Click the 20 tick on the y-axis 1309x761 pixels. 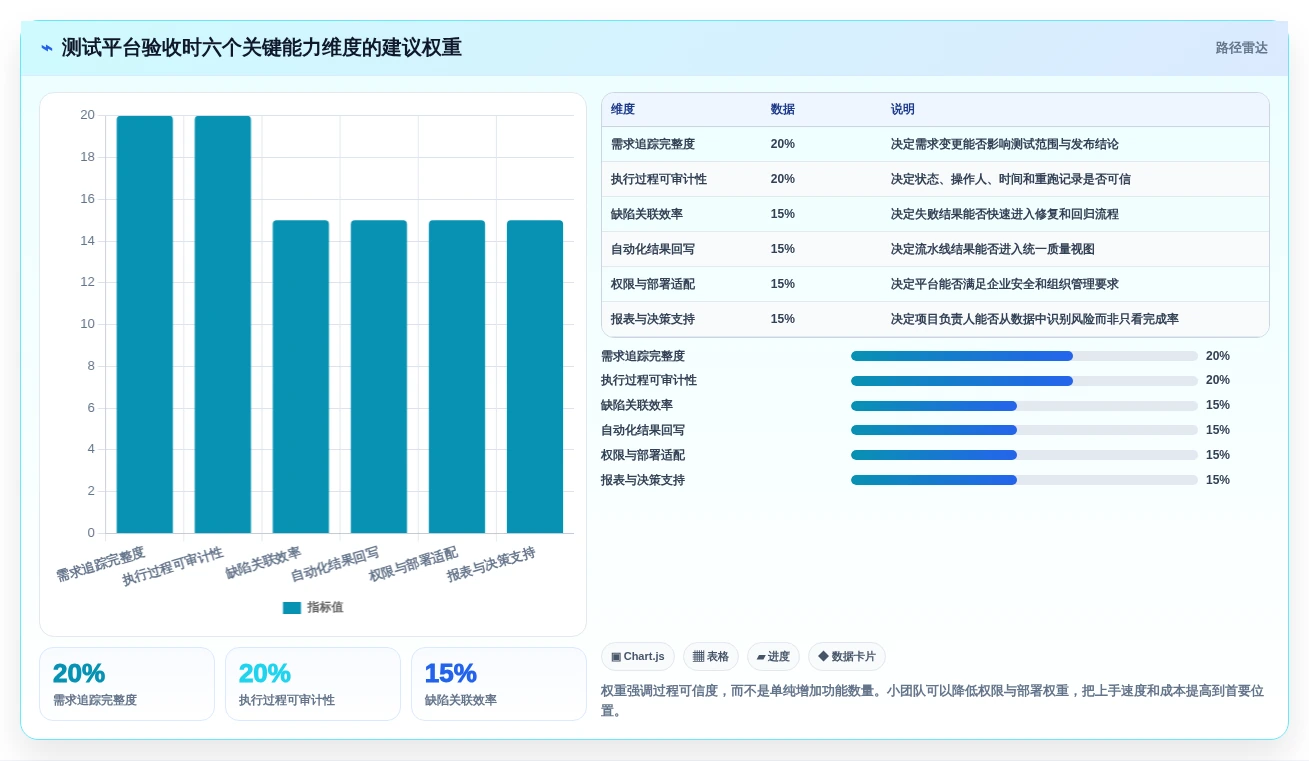(88, 115)
